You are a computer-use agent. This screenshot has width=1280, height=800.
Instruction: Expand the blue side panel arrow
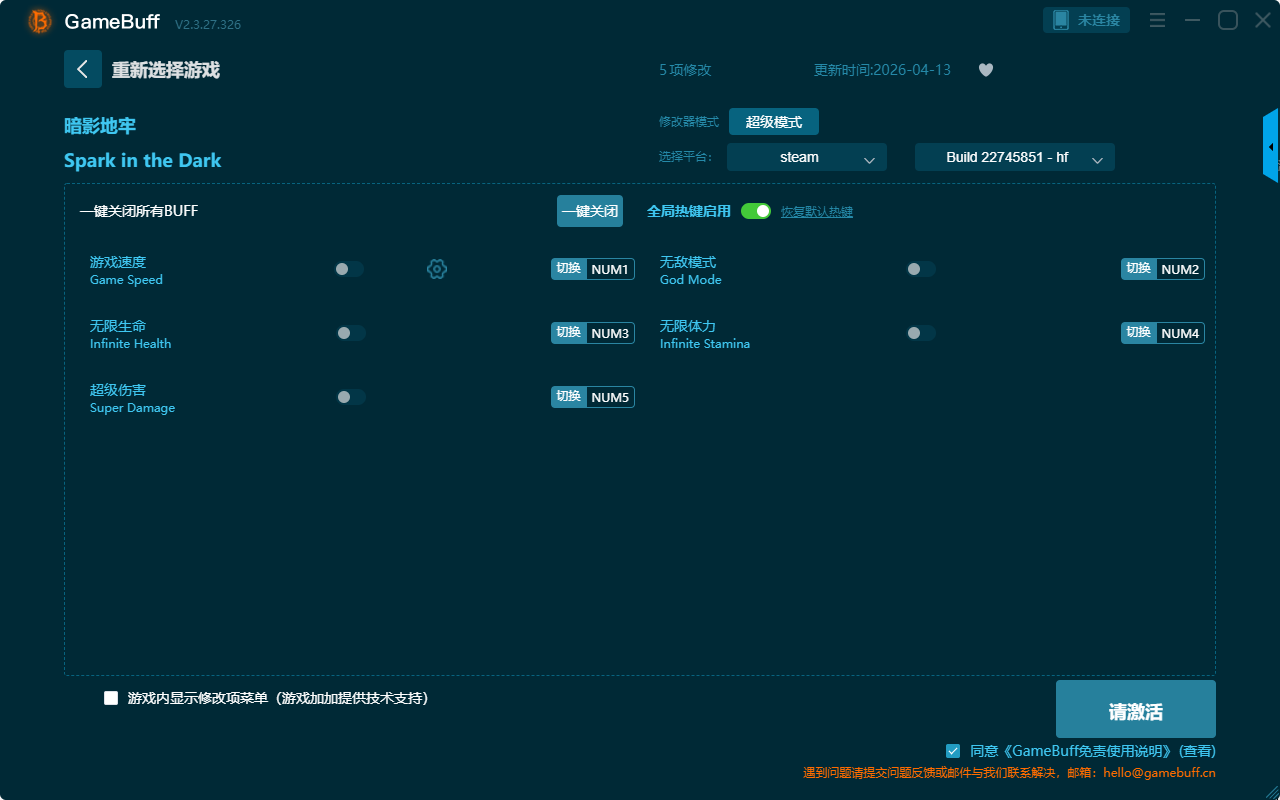coord(1270,147)
